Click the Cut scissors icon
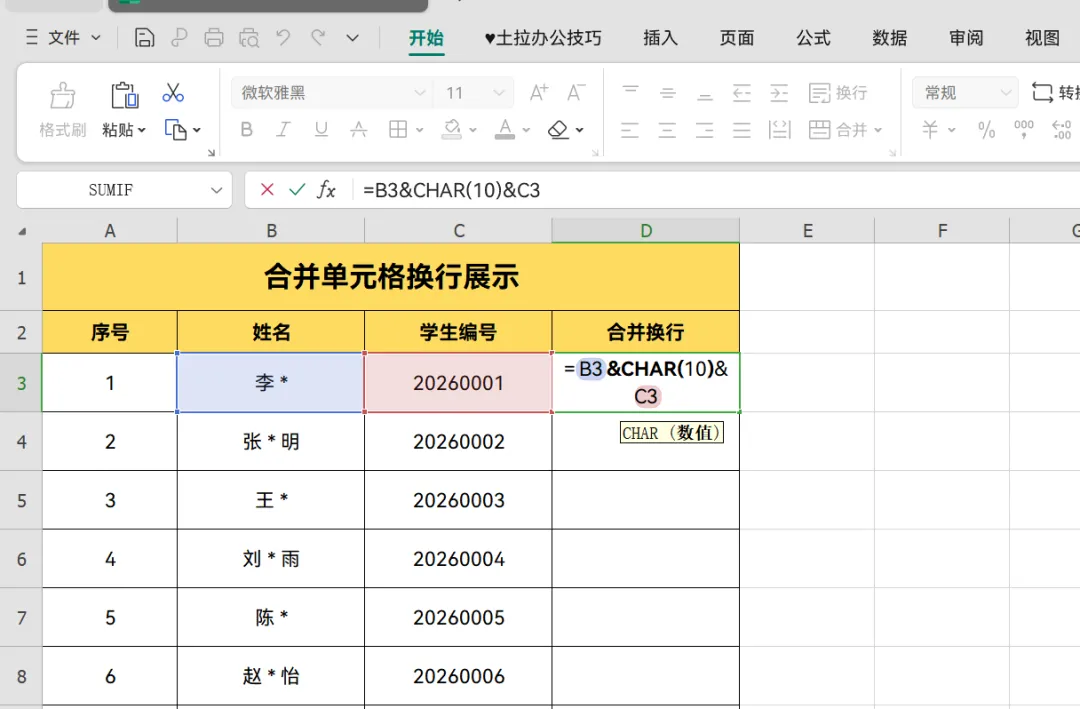Image resolution: width=1080 pixels, height=709 pixels. pyautogui.click(x=173, y=92)
